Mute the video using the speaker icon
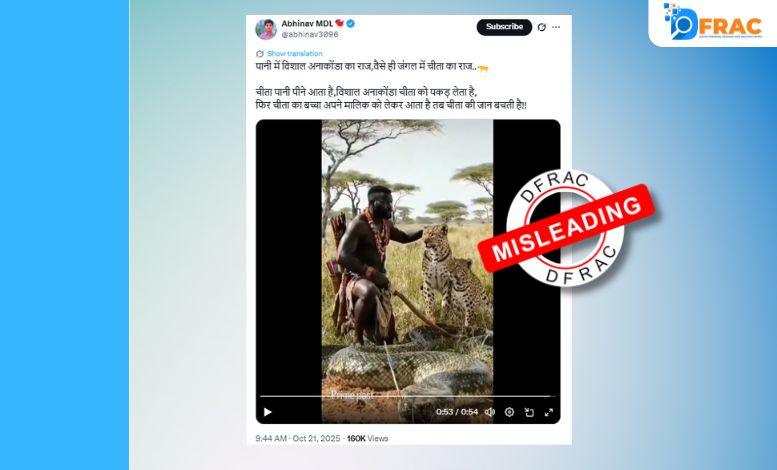The image size is (777, 470). [x=490, y=412]
